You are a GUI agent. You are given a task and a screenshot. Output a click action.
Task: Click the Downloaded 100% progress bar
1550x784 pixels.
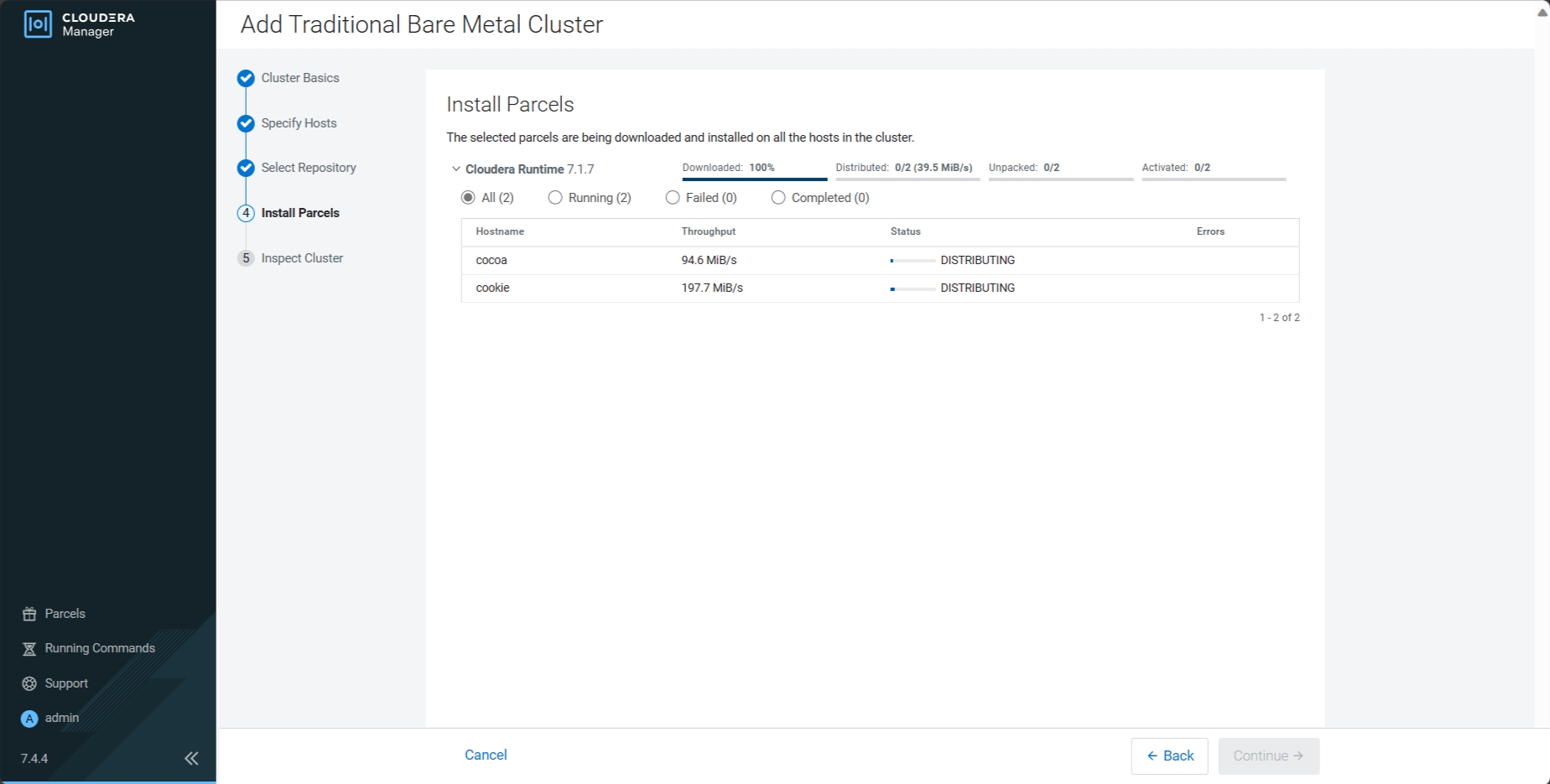coord(755,179)
